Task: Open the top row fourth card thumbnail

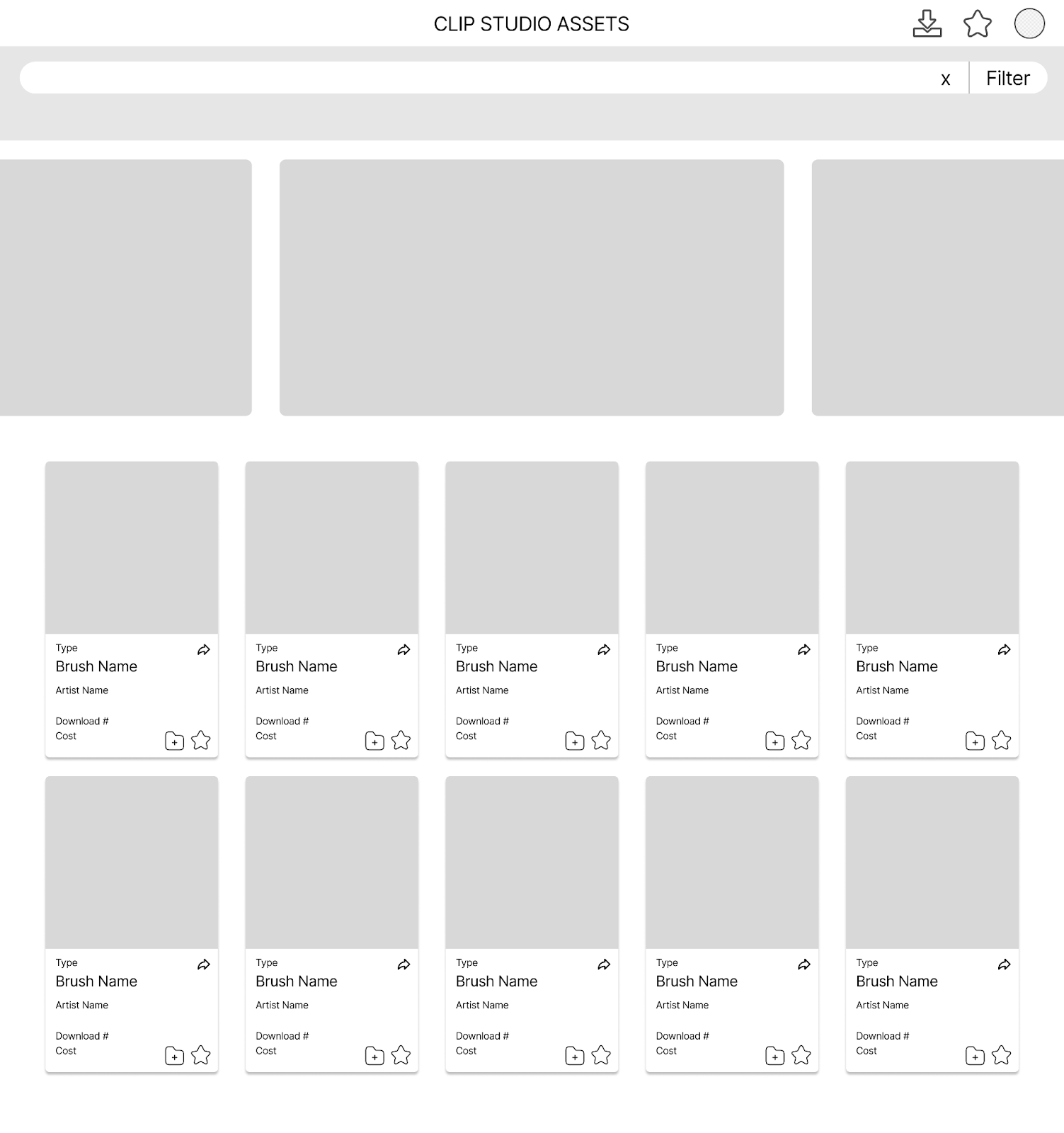Action: 732,547
